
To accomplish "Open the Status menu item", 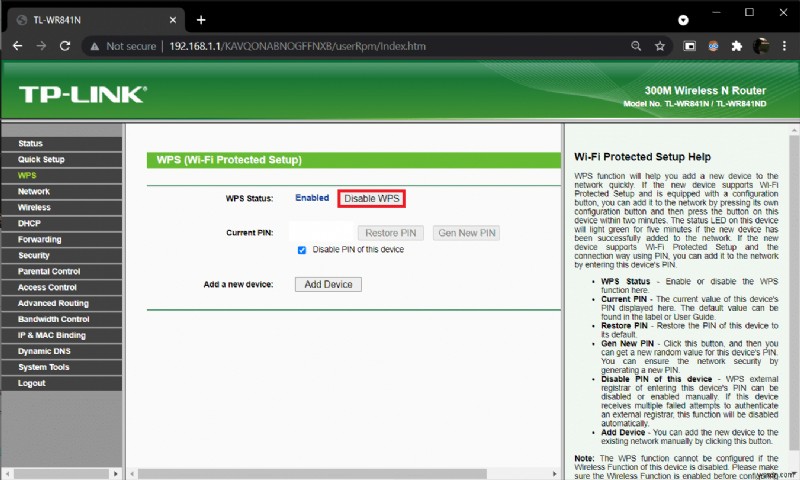I will [x=62, y=143].
